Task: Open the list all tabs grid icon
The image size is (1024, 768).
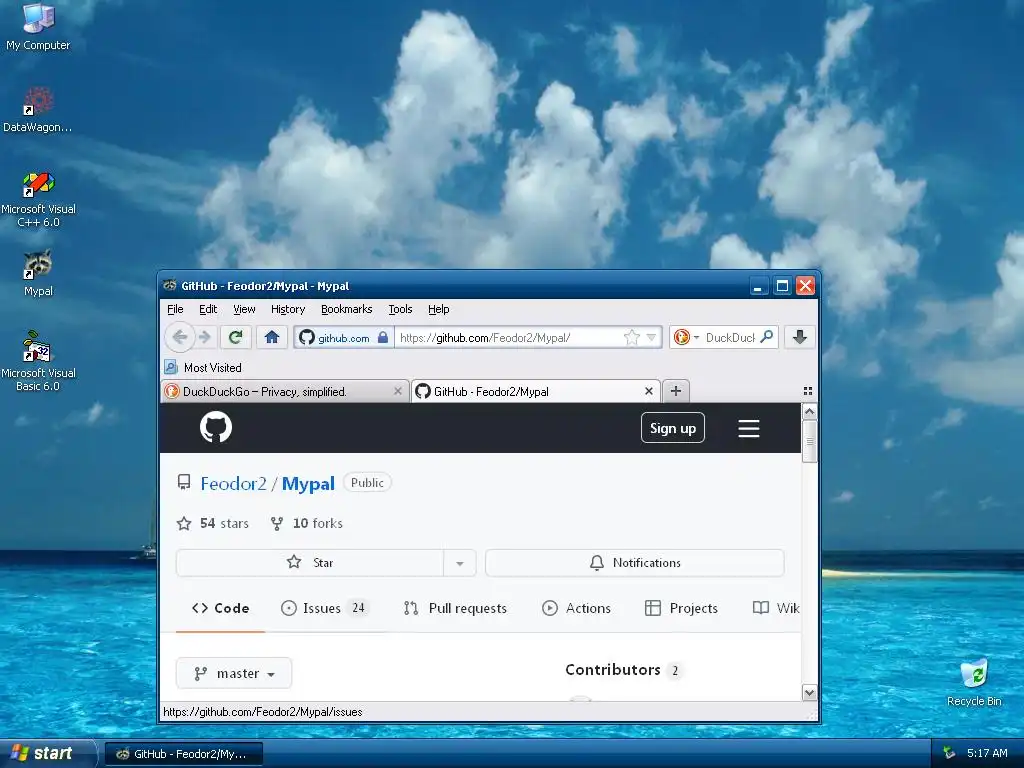Action: point(808,391)
